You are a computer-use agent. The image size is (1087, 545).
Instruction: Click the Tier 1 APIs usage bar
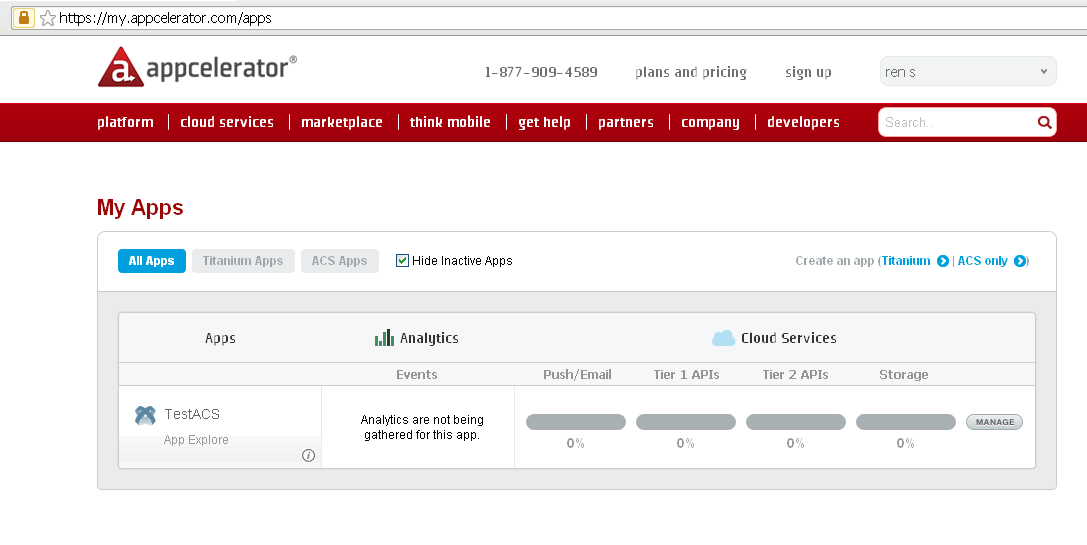pyautogui.click(x=686, y=422)
